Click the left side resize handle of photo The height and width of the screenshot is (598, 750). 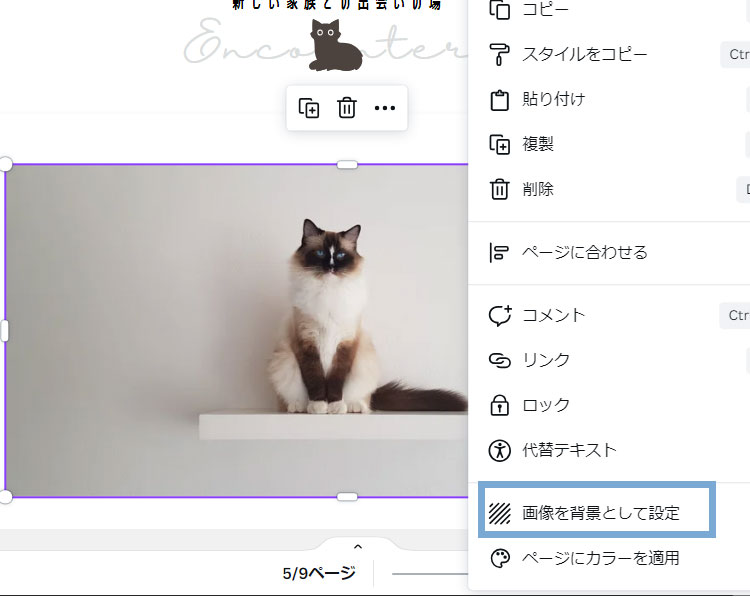click(x=5, y=331)
